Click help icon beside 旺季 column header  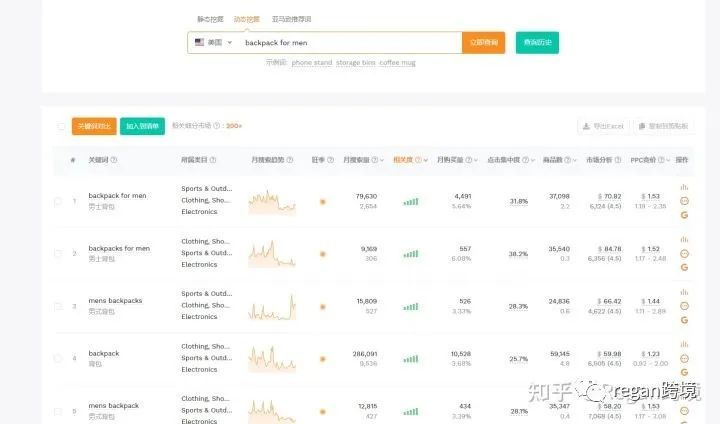(x=330, y=160)
